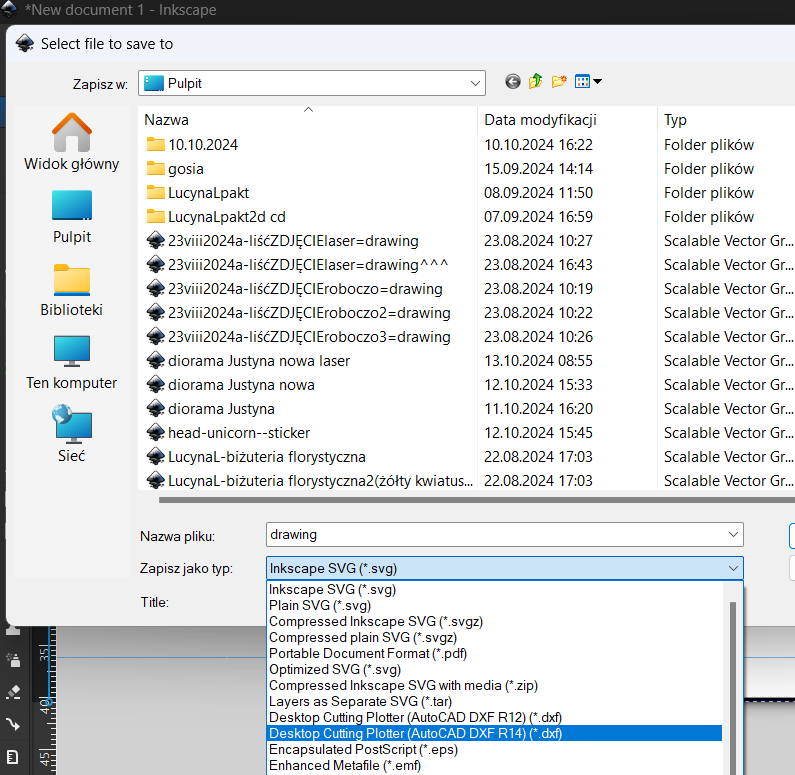Select Inkscape spray tool in toolbox
This screenshot has width=795, height=775.
click(x=13, y=659)
